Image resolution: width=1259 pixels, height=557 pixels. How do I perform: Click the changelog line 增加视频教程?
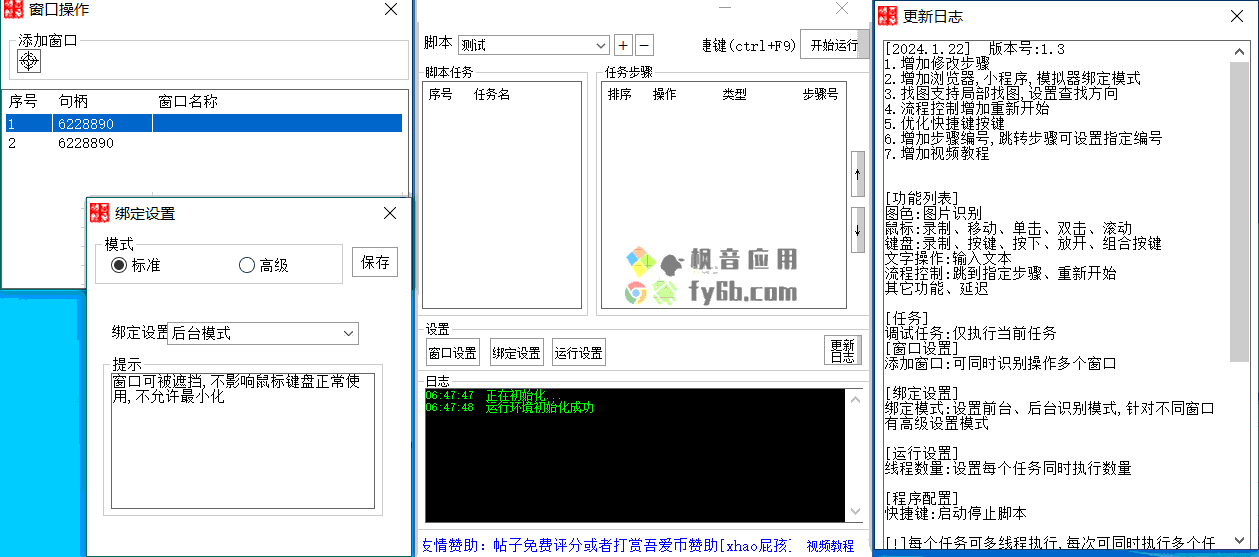pyautogui.click(x=937, y=153)
